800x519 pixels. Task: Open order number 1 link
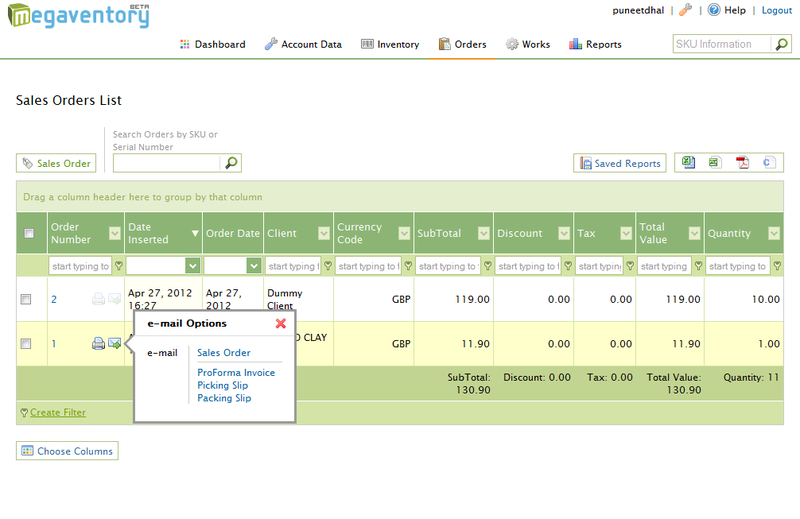click(54, 344)
